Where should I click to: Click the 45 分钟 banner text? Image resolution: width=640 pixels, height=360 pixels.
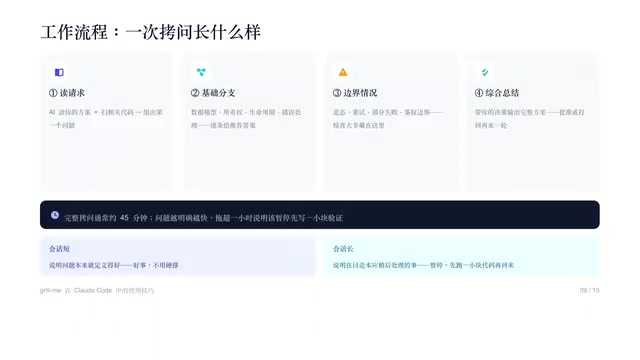point(203,218)
